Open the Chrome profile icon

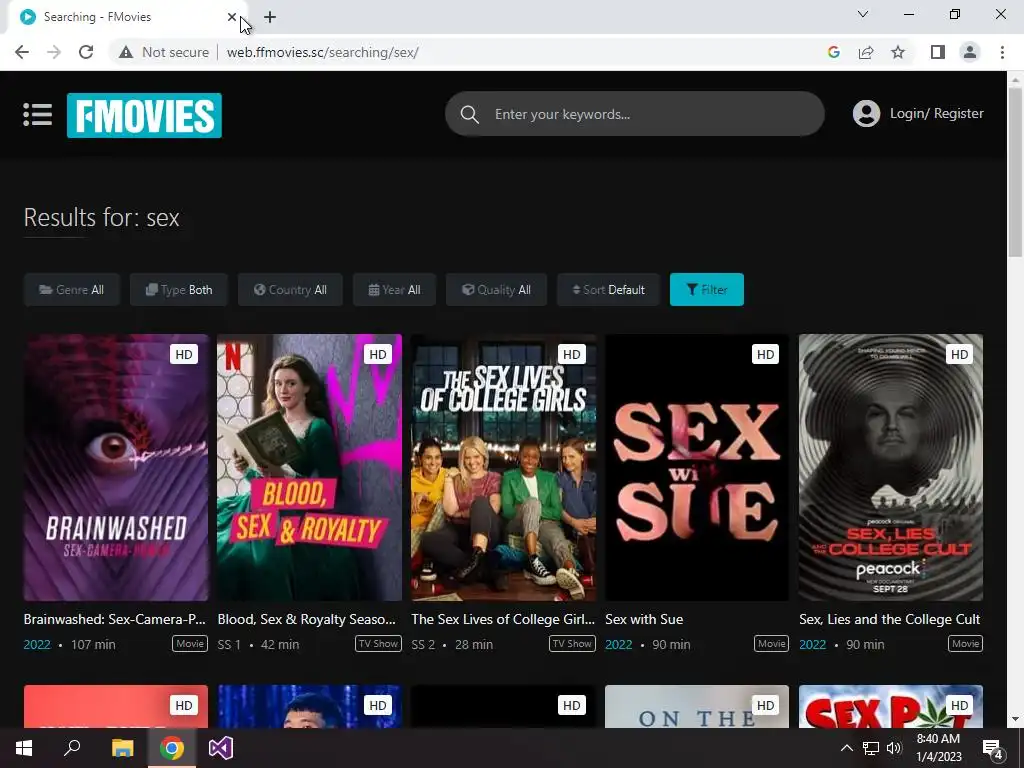[970, 52]
